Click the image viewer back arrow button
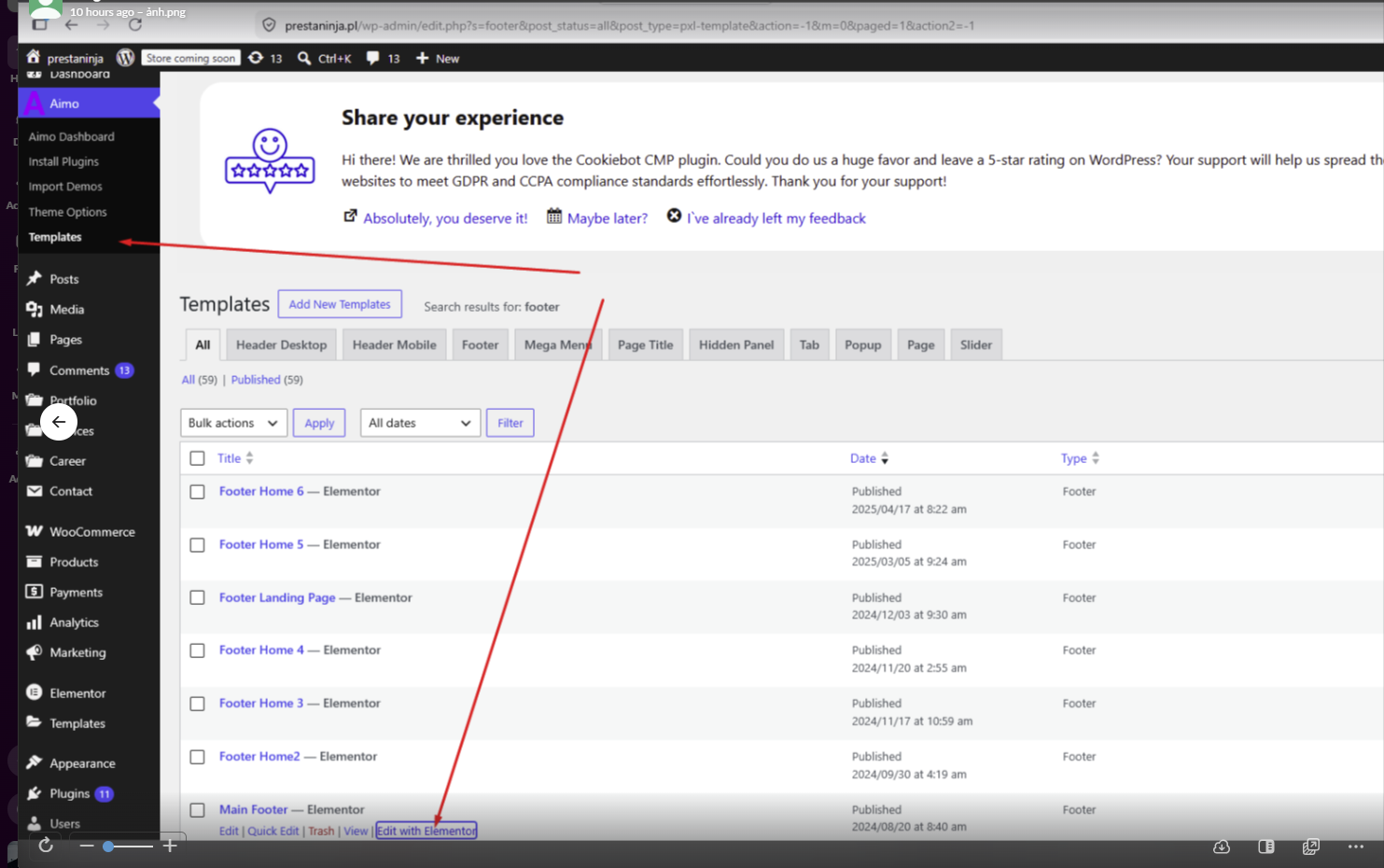The width and height of the screenshot is (1384, 868). click(59, 422)
